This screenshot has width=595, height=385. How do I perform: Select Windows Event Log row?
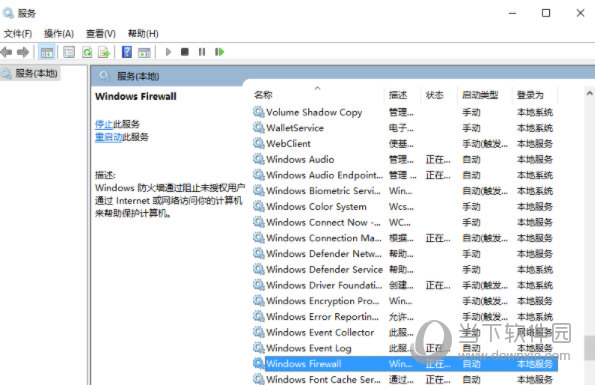405,348
